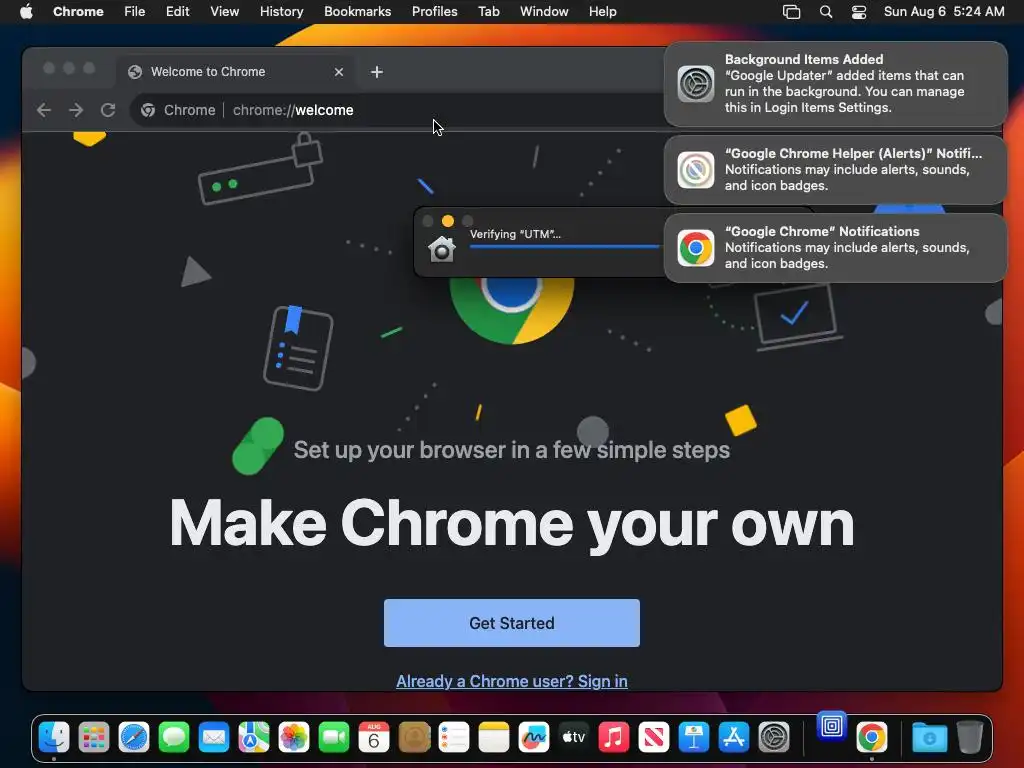Minimize the Verifying UTM dialog

pyautogui.click(x=447, y=221)
